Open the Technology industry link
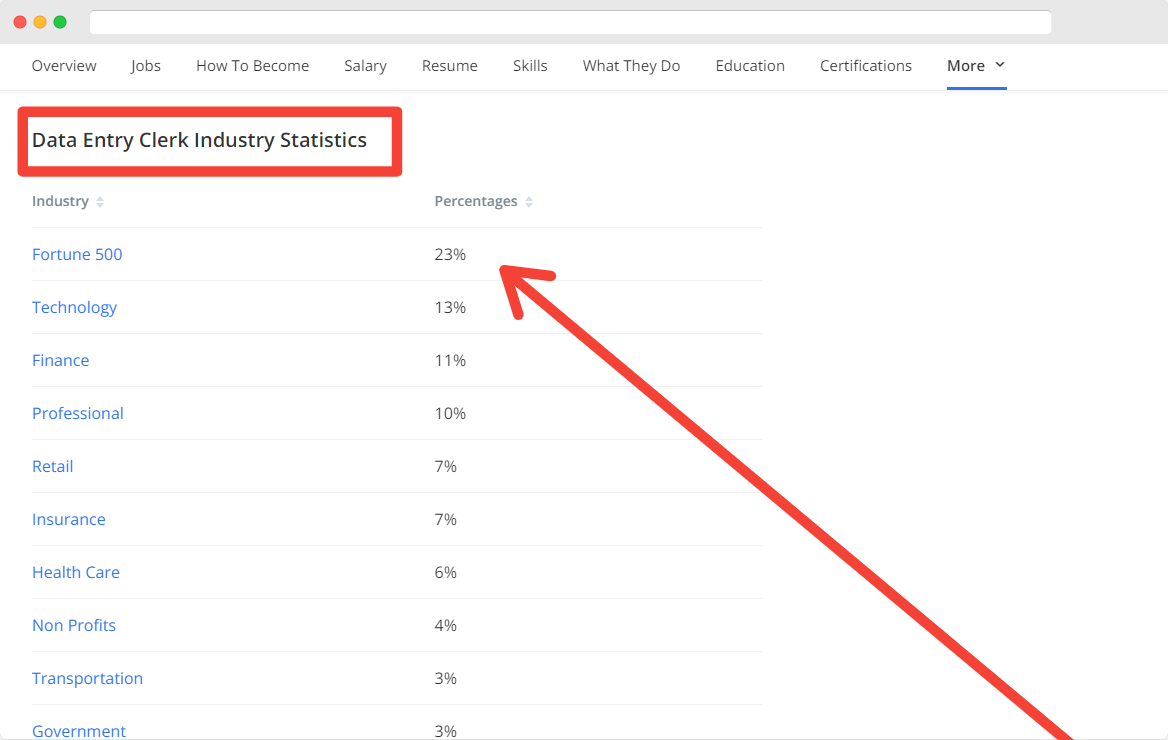This screenshot has height=740, width=1168. tap(74, 307)
